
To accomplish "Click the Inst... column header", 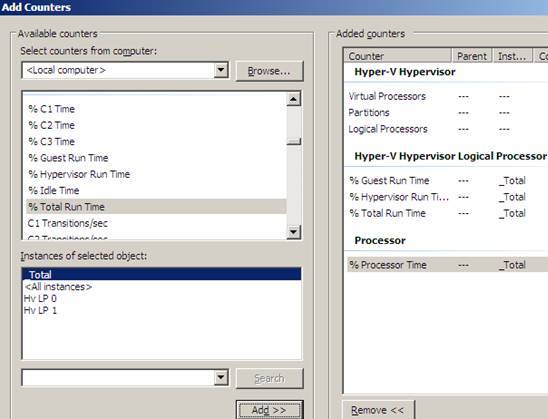I will [512, 56].
